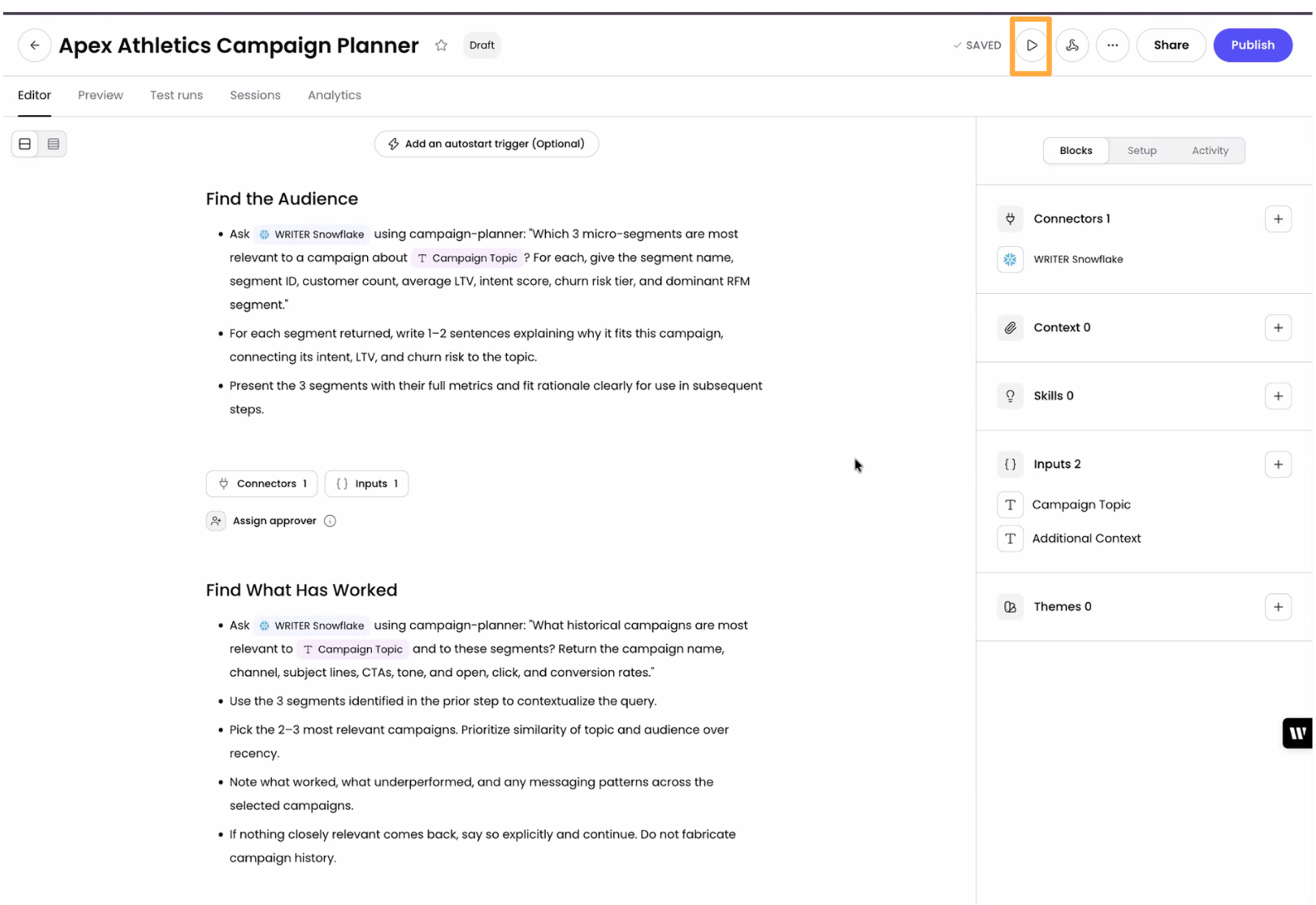Click the Skills lightbulb icon
The image size is (1316, 905).
point(1010,396)
